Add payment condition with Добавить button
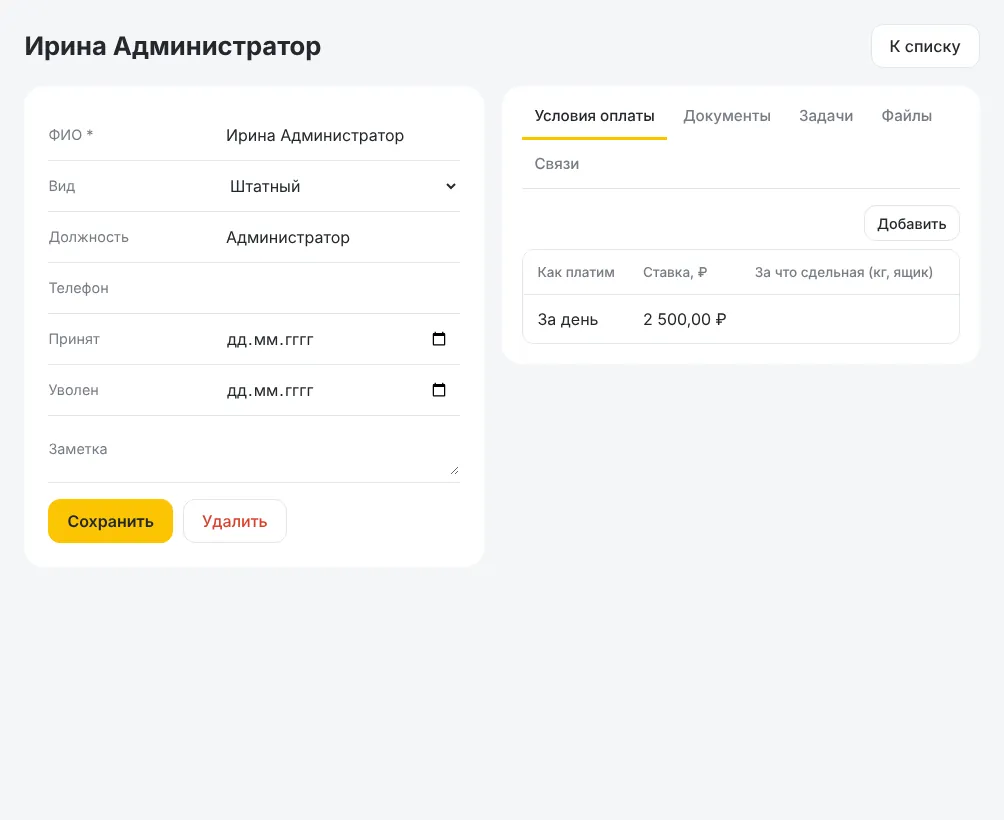This screenshot has width=1004, height=820. 911,223
